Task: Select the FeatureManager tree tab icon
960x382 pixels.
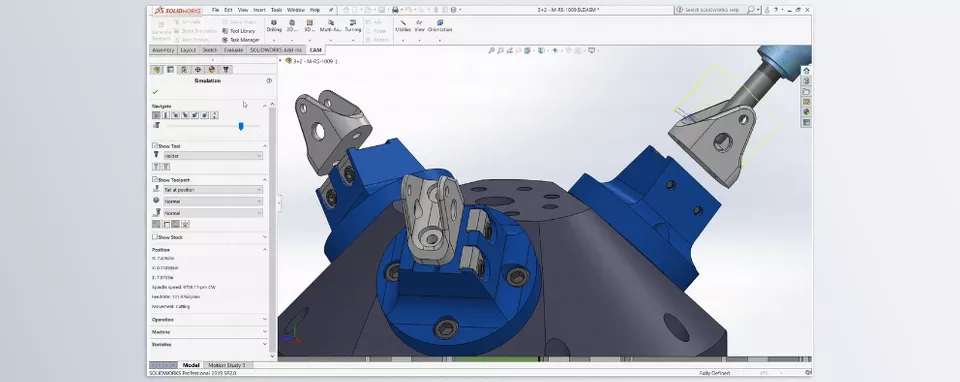Action: pyautogui.click(x=157, y=70)
